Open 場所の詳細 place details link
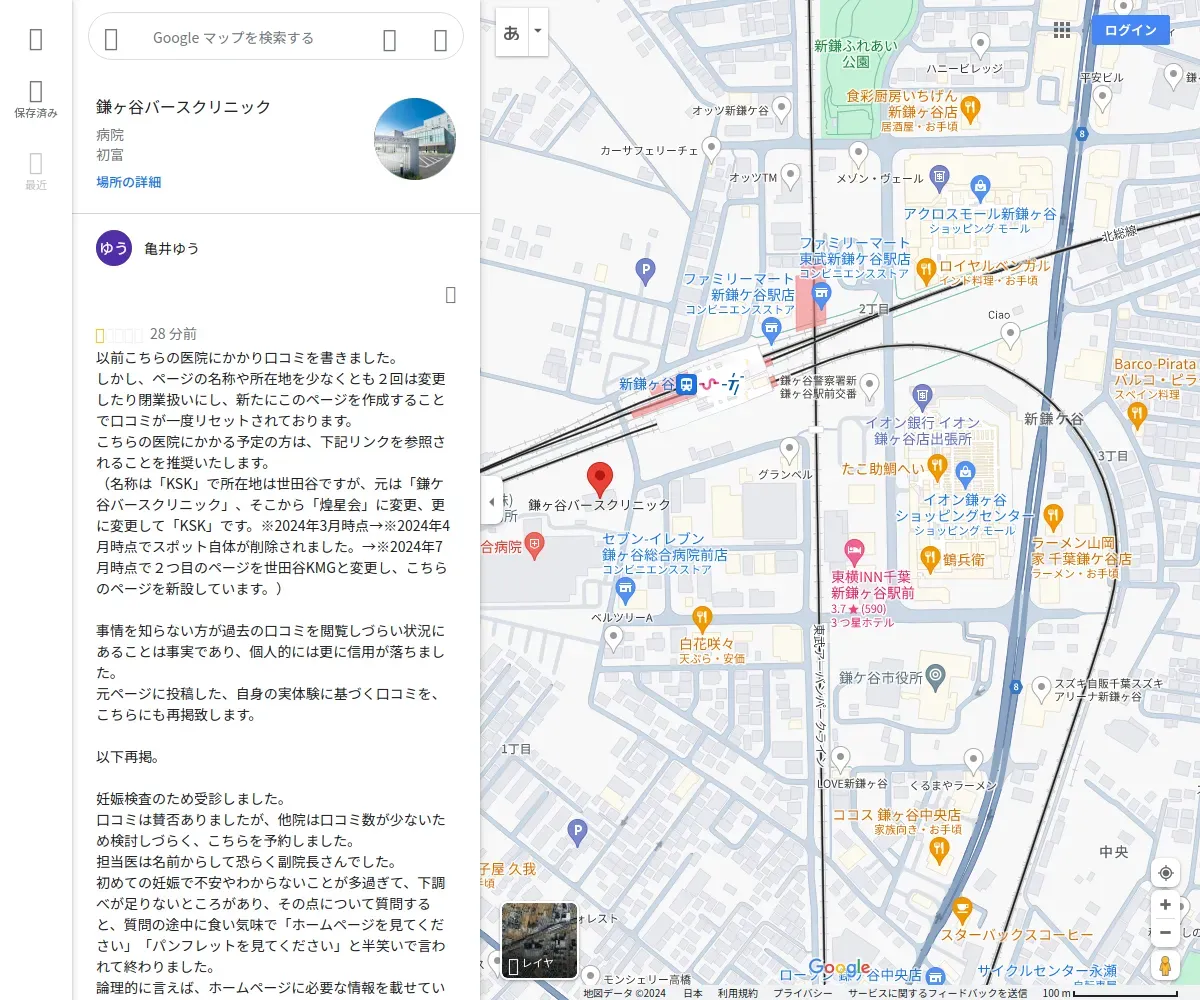 [128, 182]
